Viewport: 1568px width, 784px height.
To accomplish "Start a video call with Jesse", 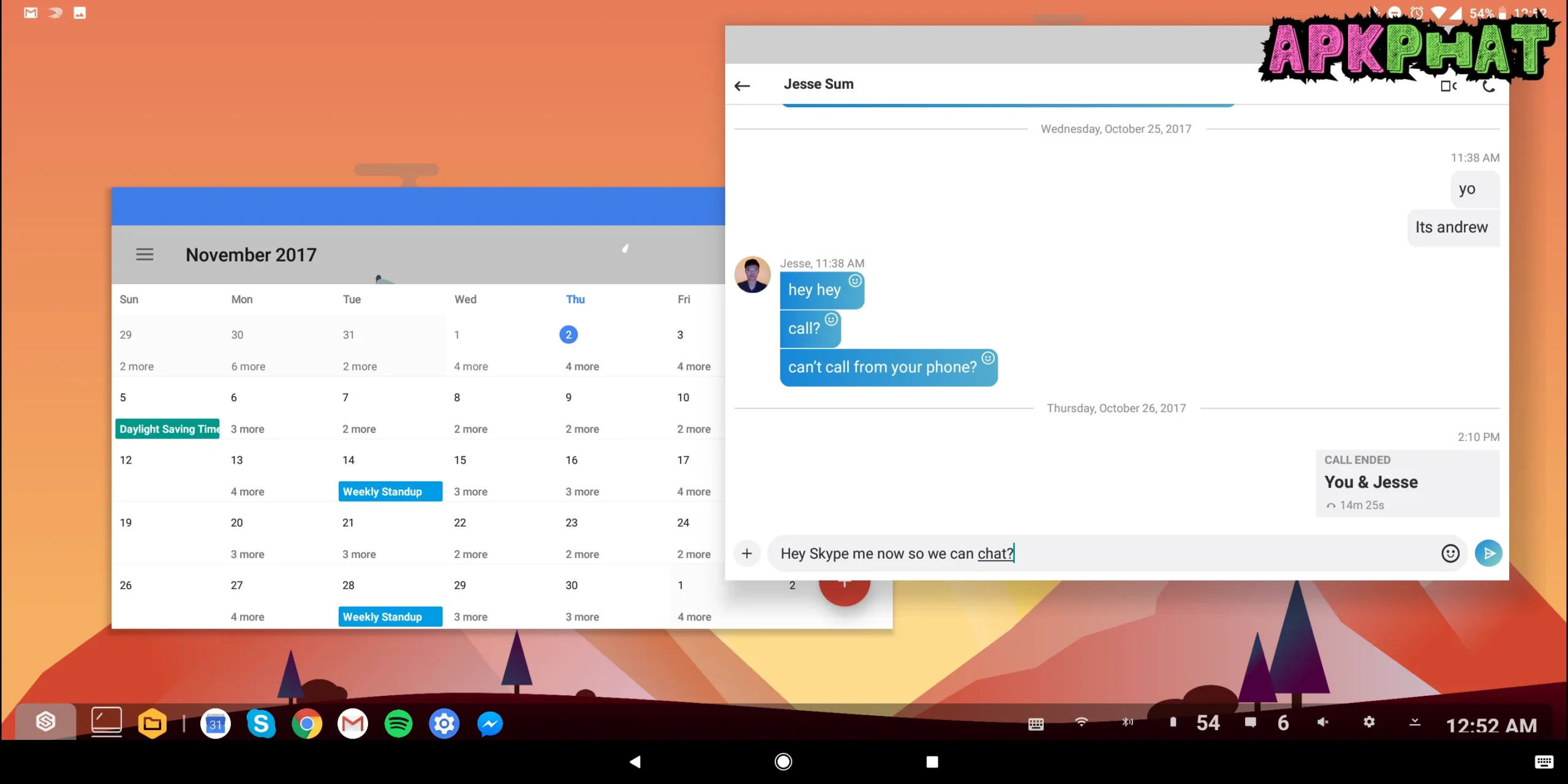I will [x=1448, y=86].
